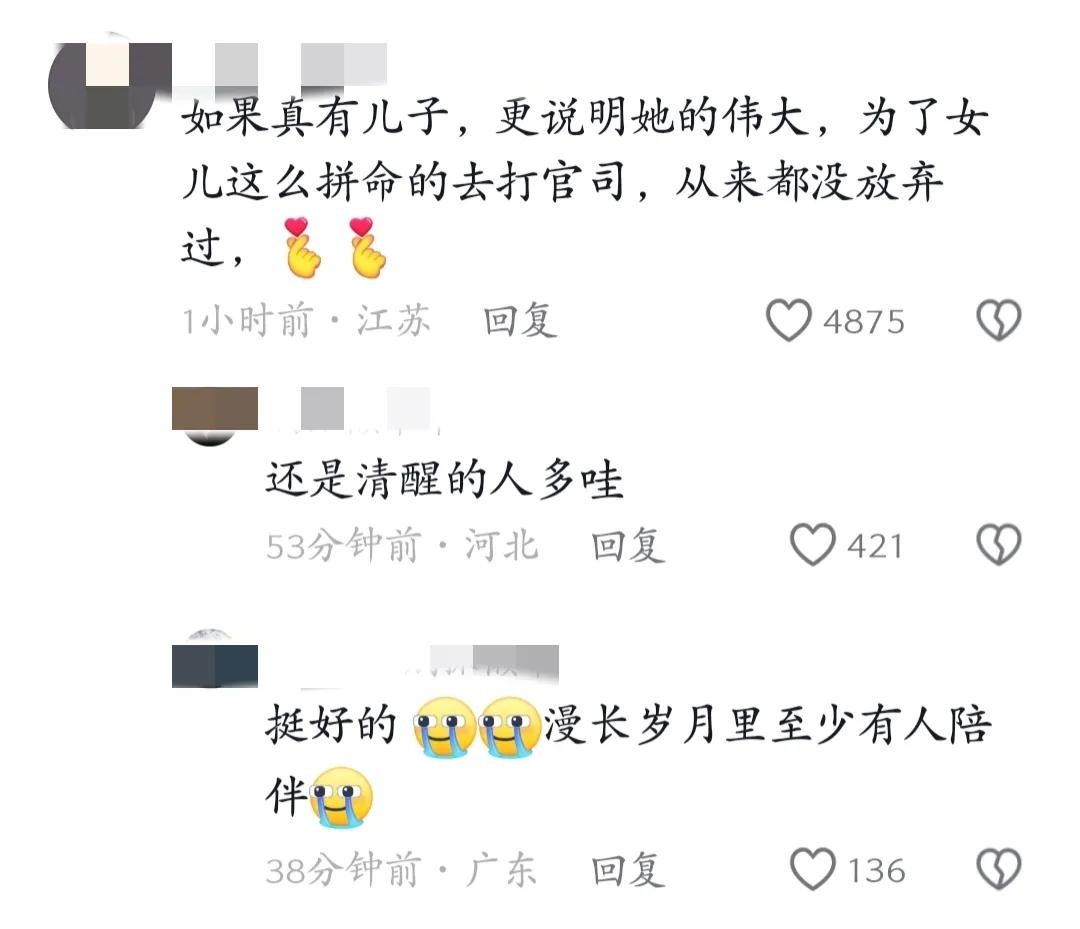Like the 广东 comment with 136 likes
The height and width of the screenshot is (929, 1080).
coord(813,869)
